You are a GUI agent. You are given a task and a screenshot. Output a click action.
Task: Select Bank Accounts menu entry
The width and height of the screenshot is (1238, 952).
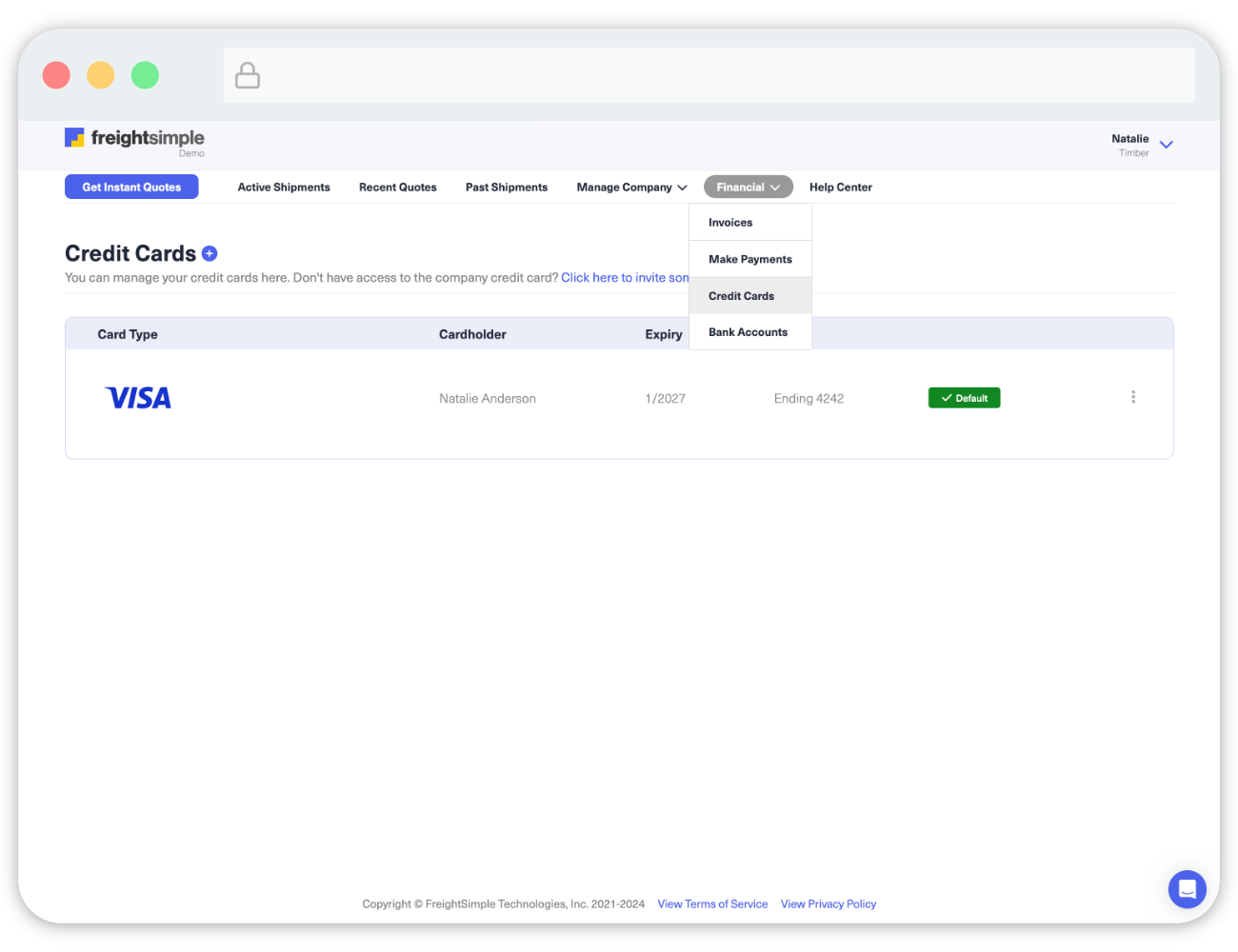pos(748,332)
